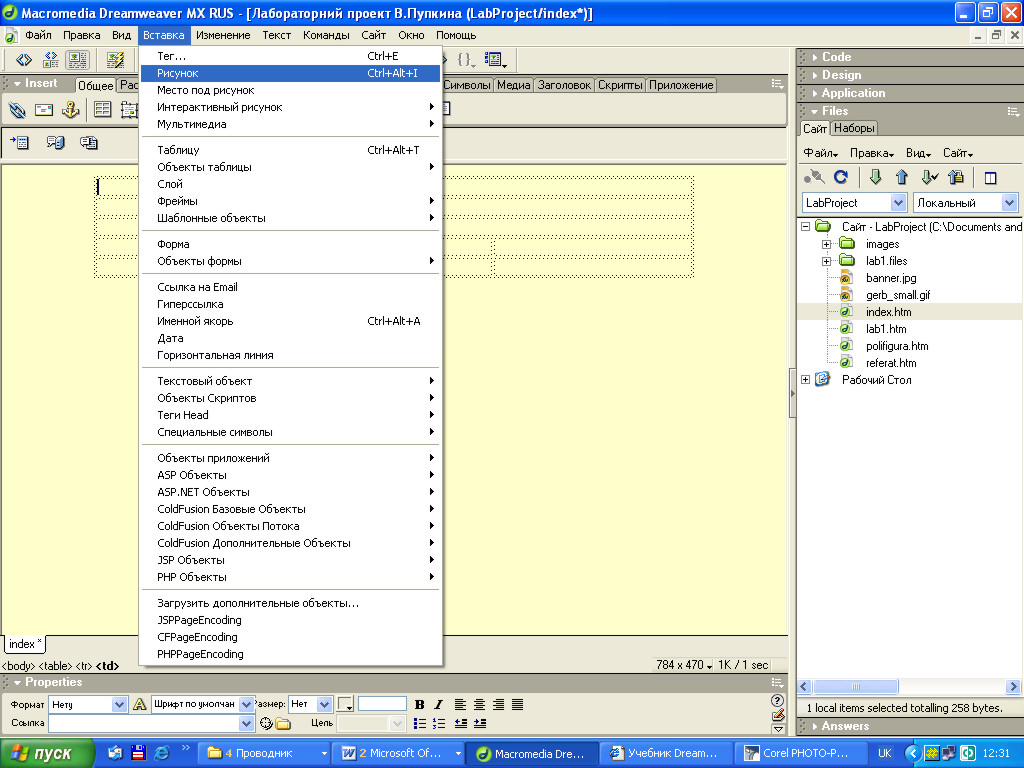Click the text outdent icon

coord(461,724)
